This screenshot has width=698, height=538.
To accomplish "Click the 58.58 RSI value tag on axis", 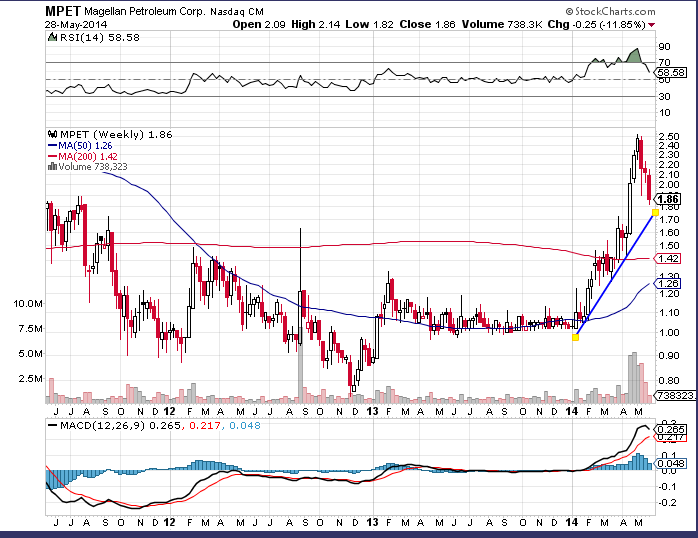I will pyautogui.click(x=672, y=73).
